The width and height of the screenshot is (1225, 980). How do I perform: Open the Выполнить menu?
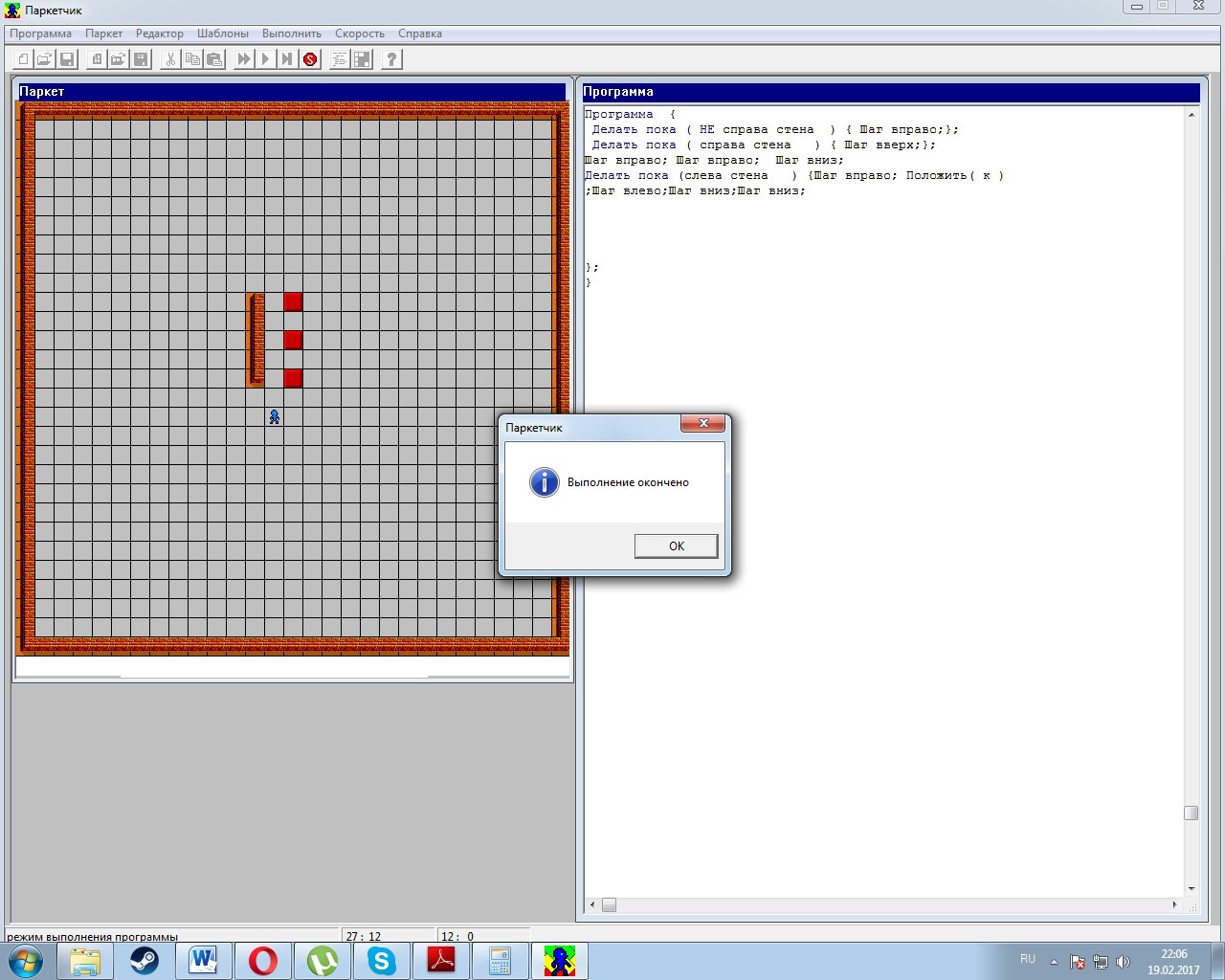(292, 33)
